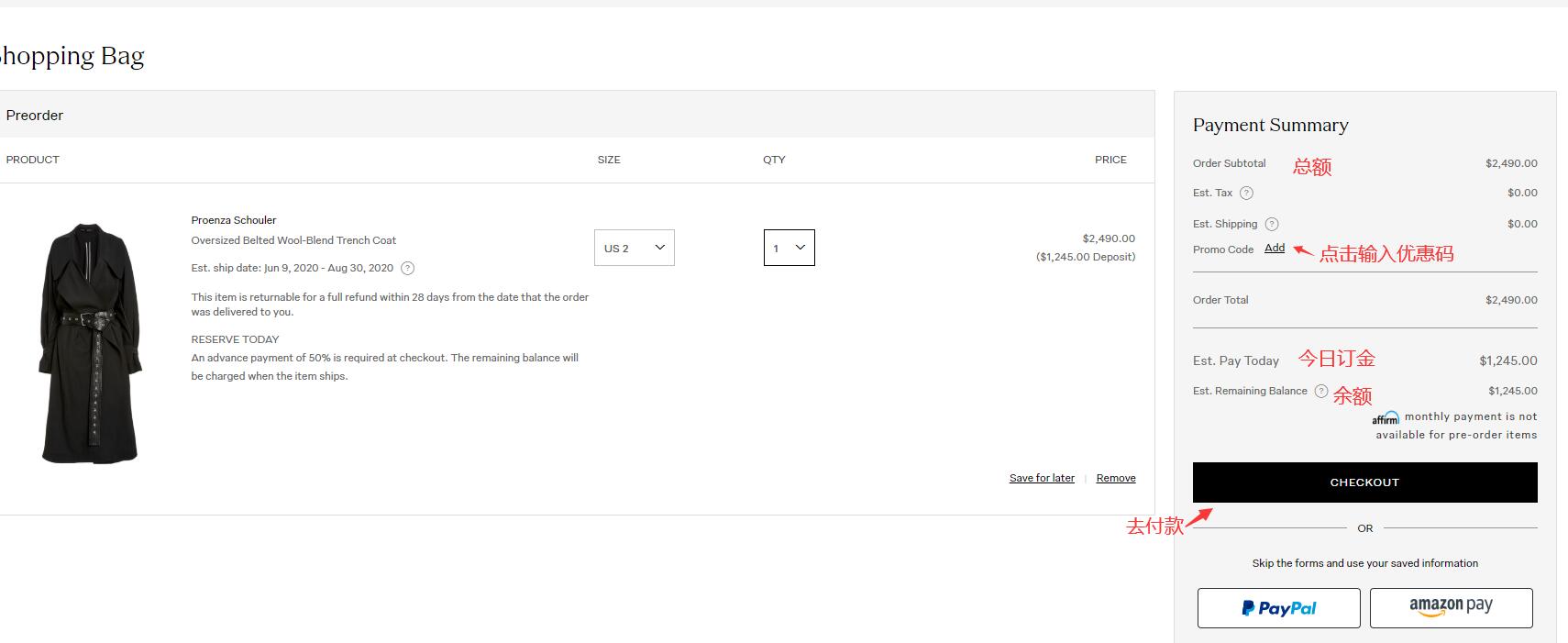Click the RESERVE TODAY notice text

tap(235, 339)
